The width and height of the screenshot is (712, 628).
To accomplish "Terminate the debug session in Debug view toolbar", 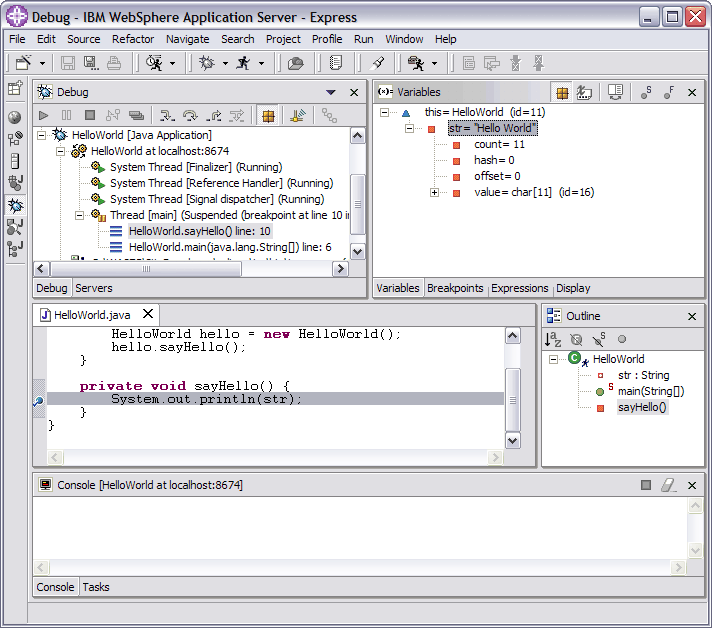I will pos(90,115).
